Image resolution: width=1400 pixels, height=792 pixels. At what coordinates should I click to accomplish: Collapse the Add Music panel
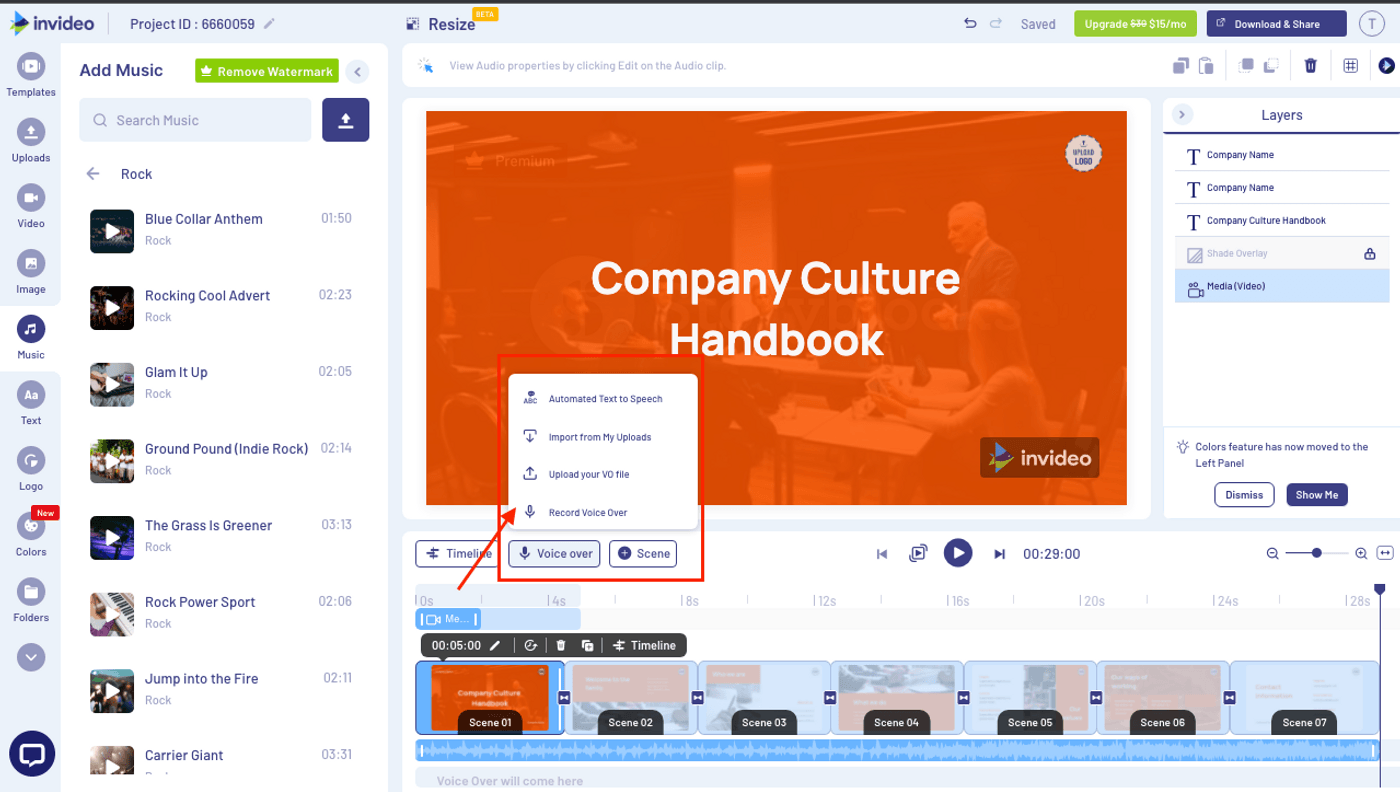(x=357, y=71)
